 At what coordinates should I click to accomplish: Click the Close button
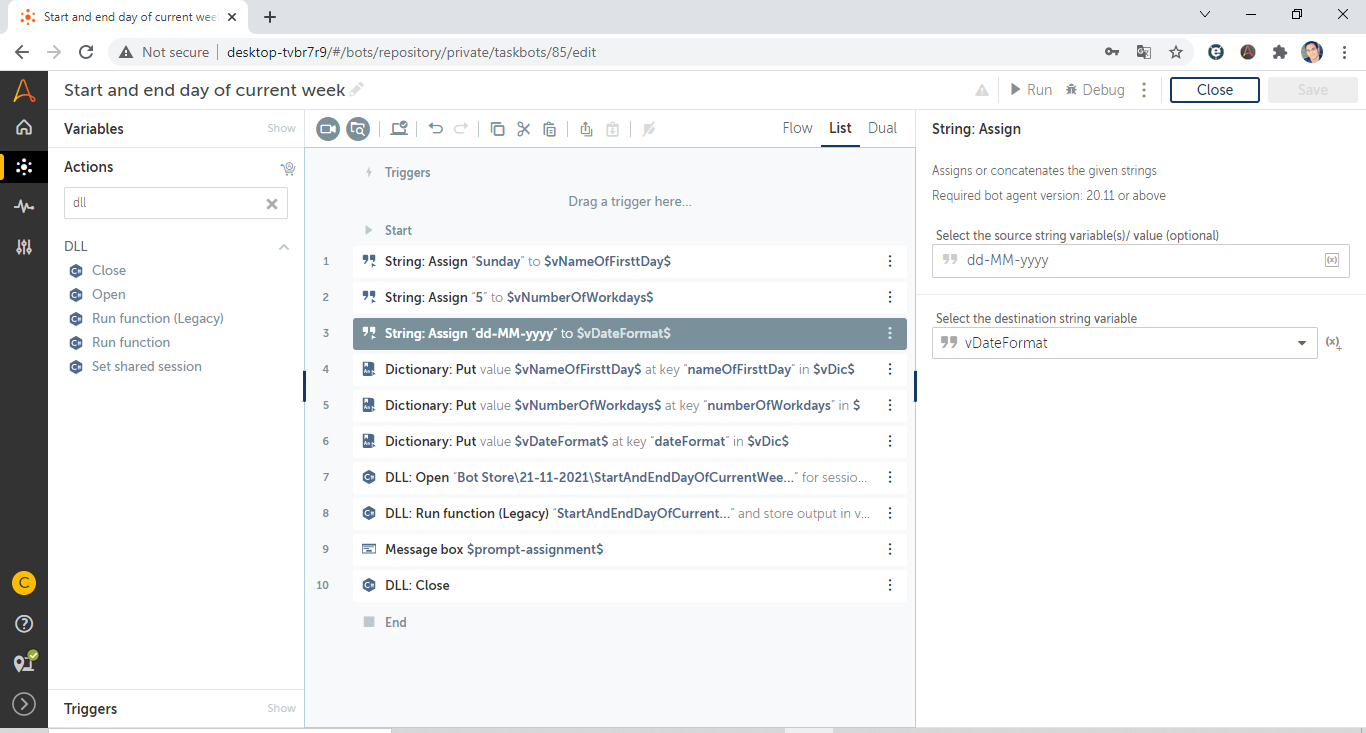point(1214,90)
